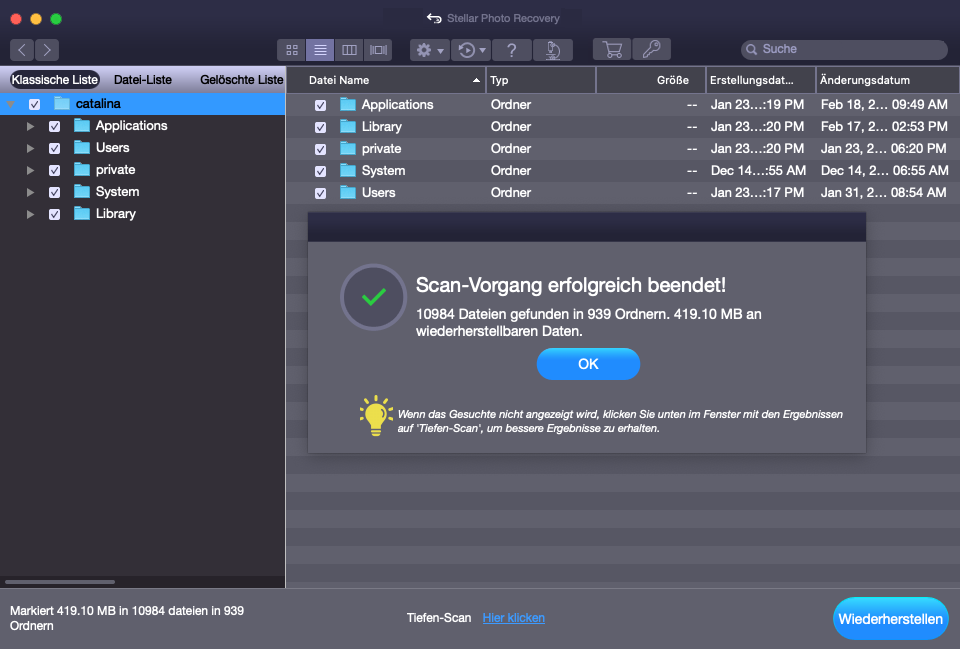Uncheck Library checkbox in sidebar tree
This screenshot has width=960, height=649.
point(54,214)
